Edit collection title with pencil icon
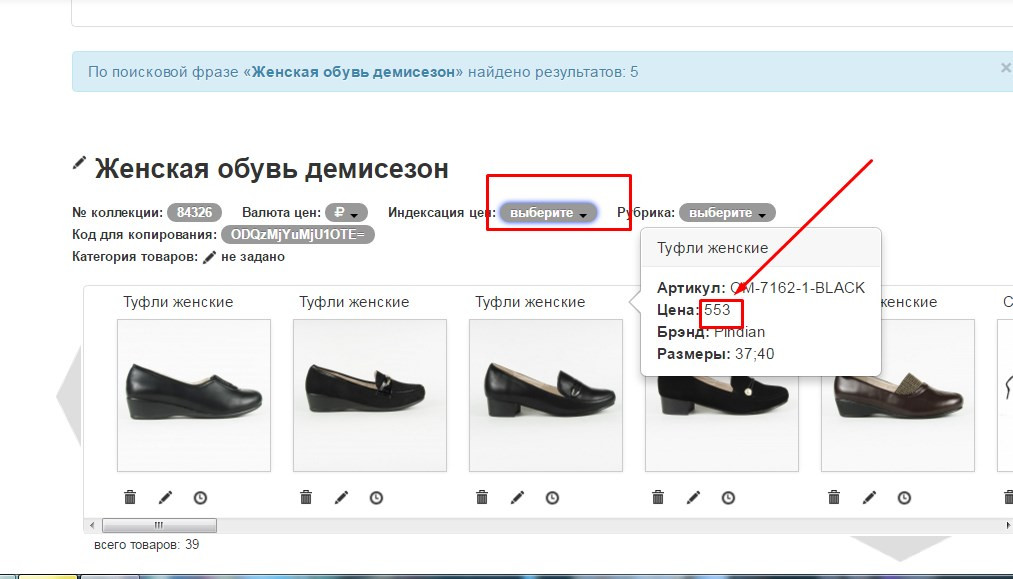 click(79, 163)
